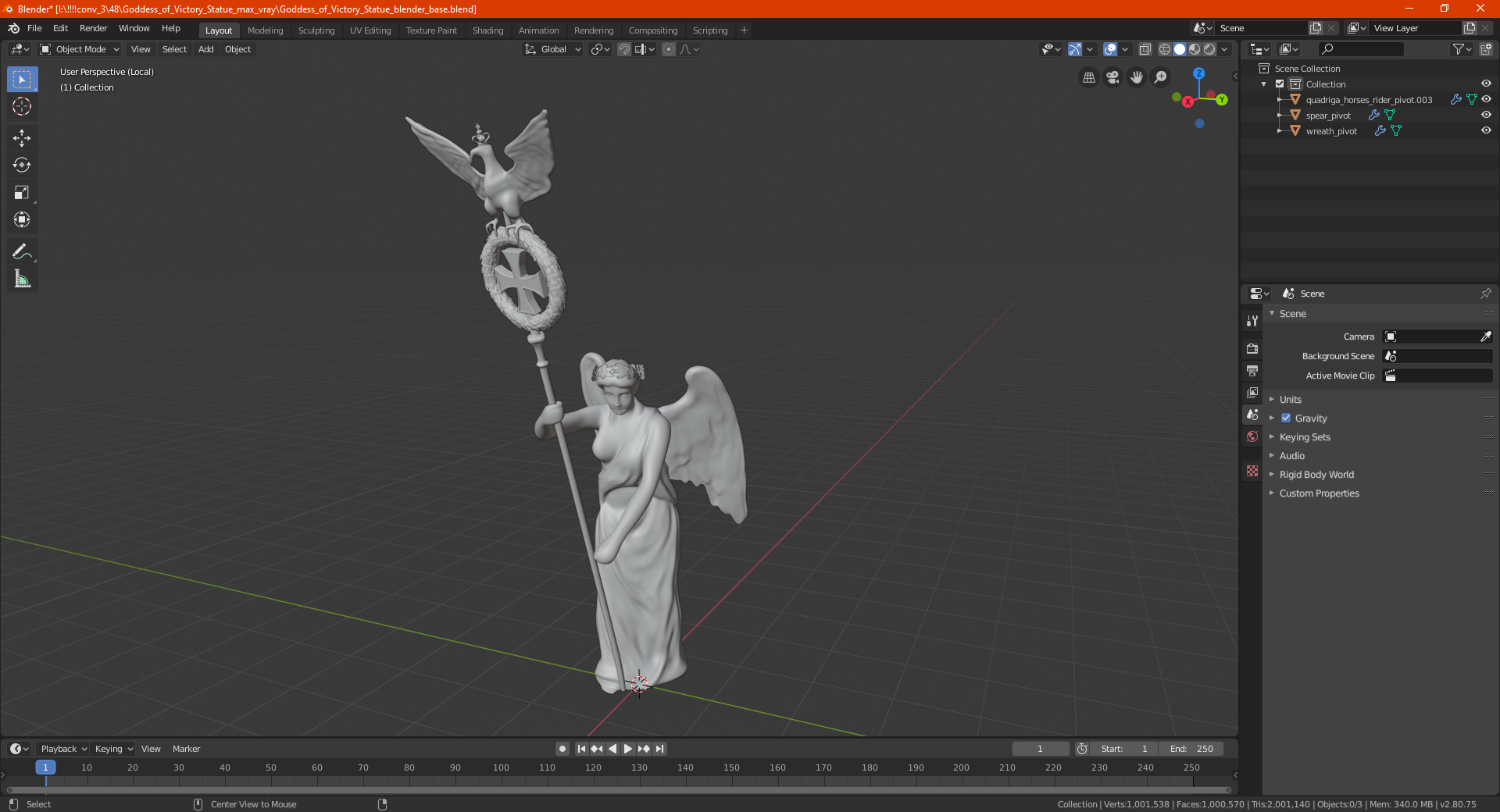
Task: Toggle orthographic view with grid icon
Action: 1088,77
